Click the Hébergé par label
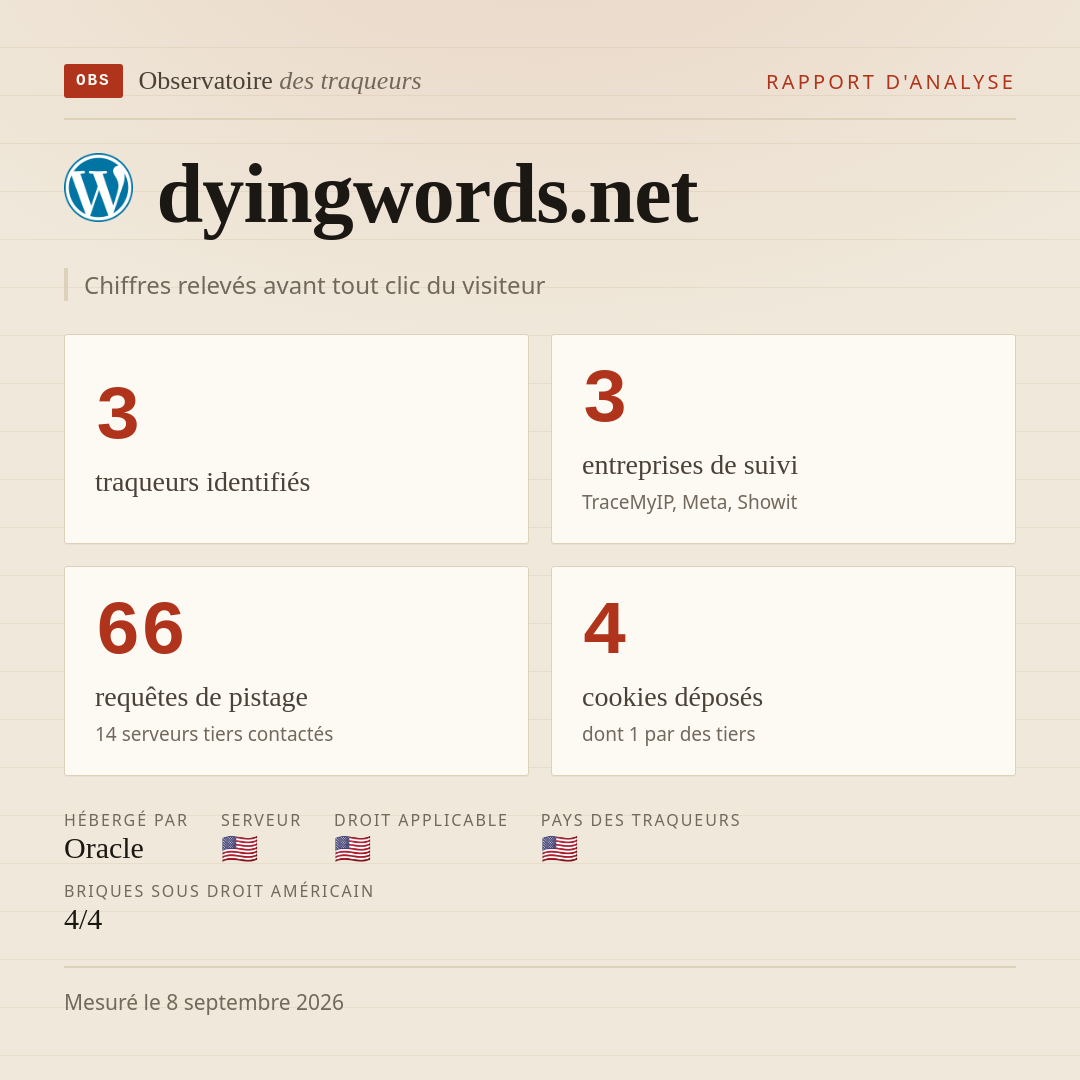Viewport: 1080px width, 1080px height. [x=126, y=820]
